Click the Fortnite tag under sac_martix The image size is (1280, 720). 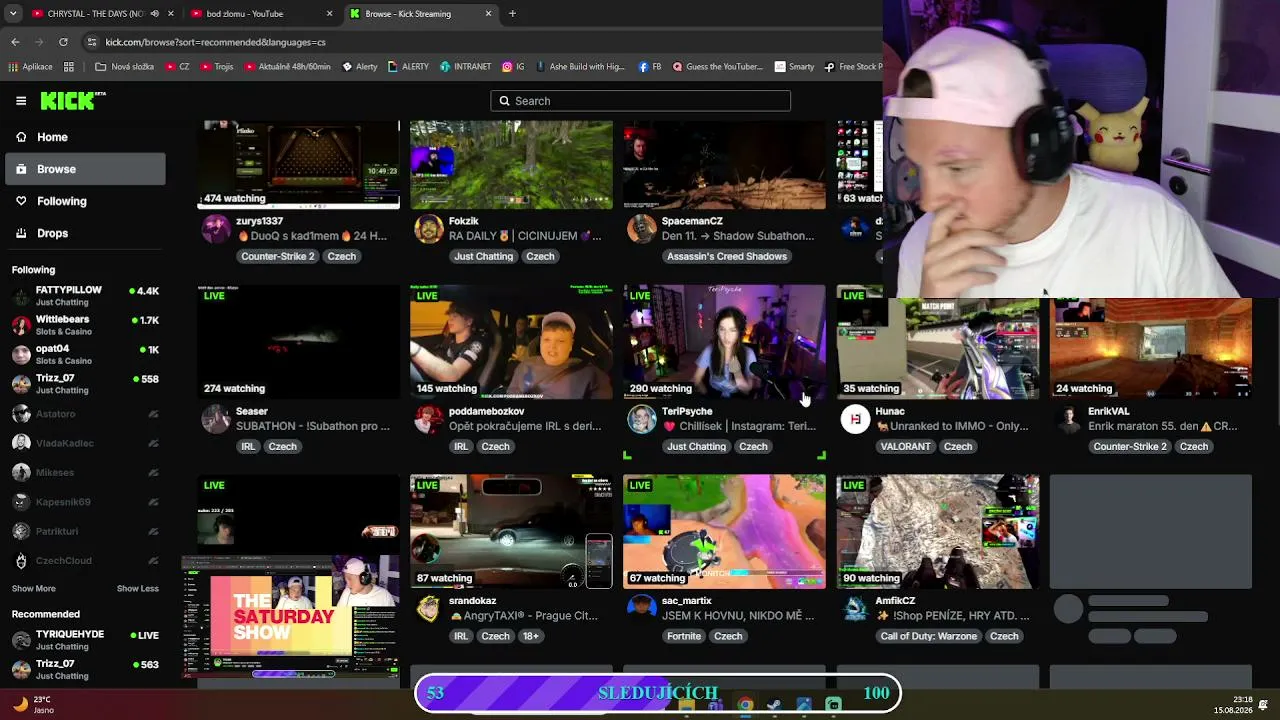[684, 636]
